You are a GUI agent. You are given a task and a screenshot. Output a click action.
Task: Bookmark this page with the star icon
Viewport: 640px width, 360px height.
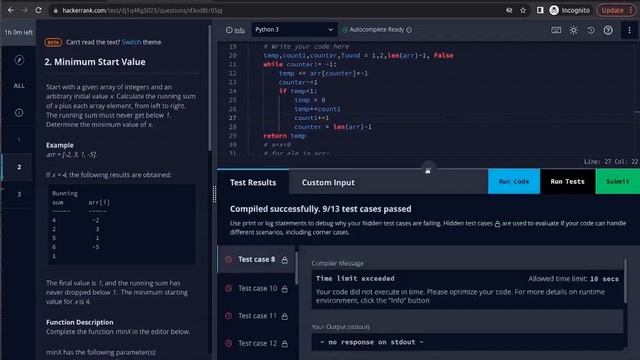[x=523, y=10]
